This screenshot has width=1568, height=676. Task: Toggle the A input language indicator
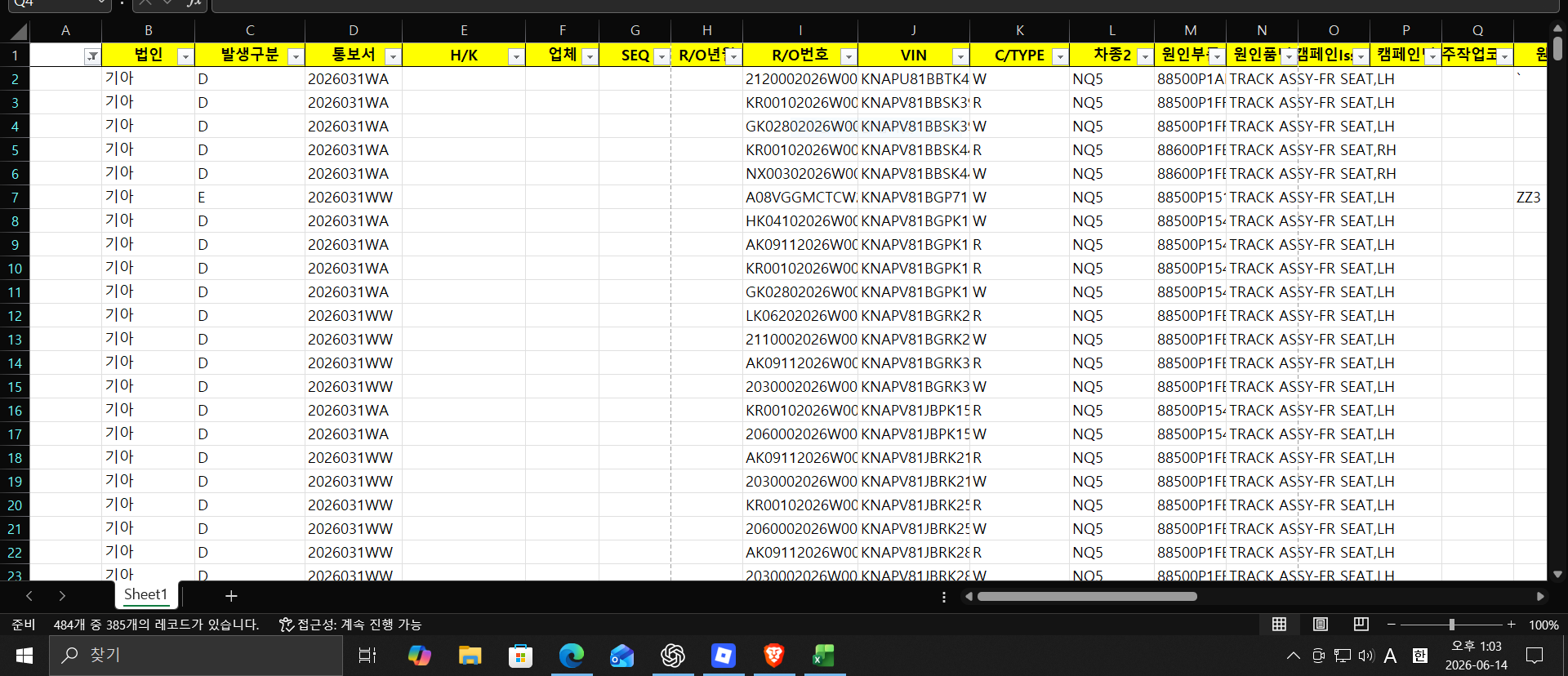[x=1390, y=656]
